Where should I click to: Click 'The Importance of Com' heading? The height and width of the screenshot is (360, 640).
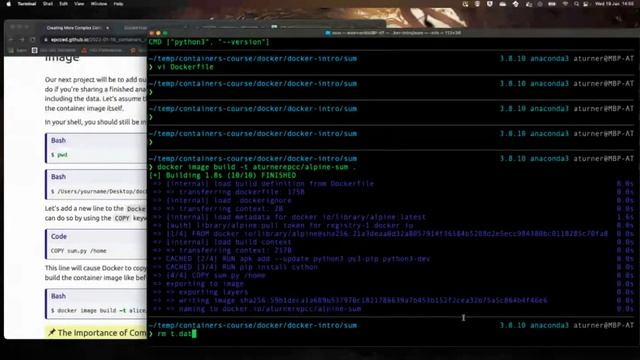(102, 333)
